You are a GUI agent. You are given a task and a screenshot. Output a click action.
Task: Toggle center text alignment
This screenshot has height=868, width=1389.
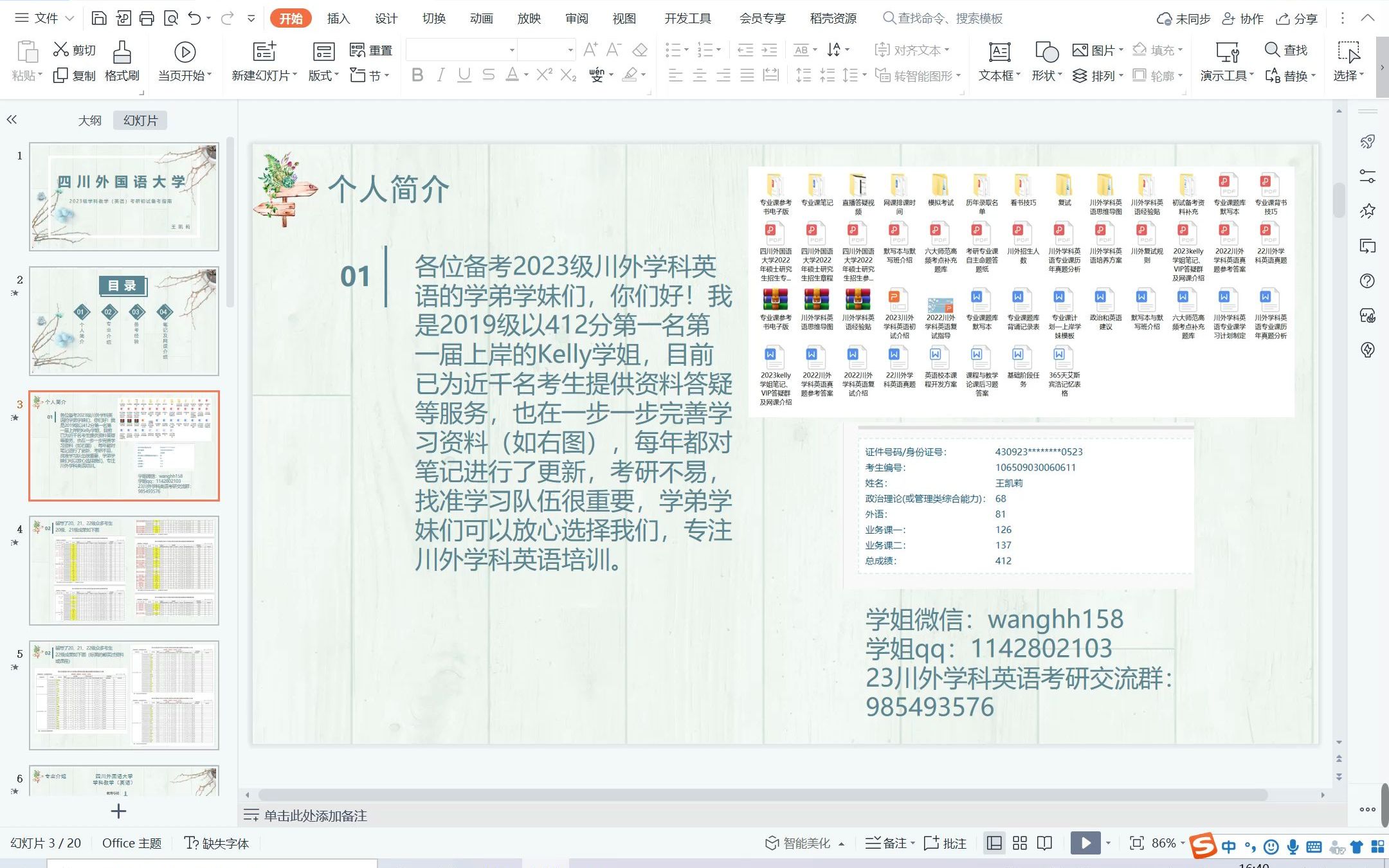point(700,75)
